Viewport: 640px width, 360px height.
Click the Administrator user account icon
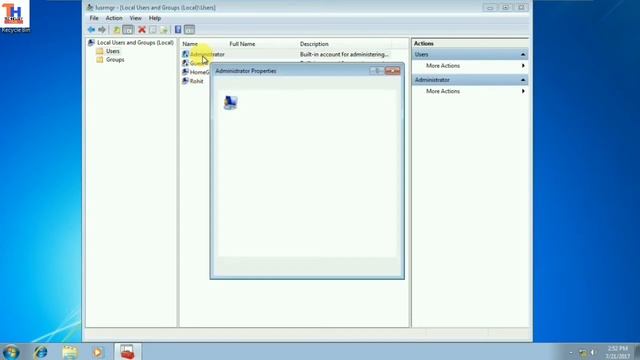(x=185, y=54)
